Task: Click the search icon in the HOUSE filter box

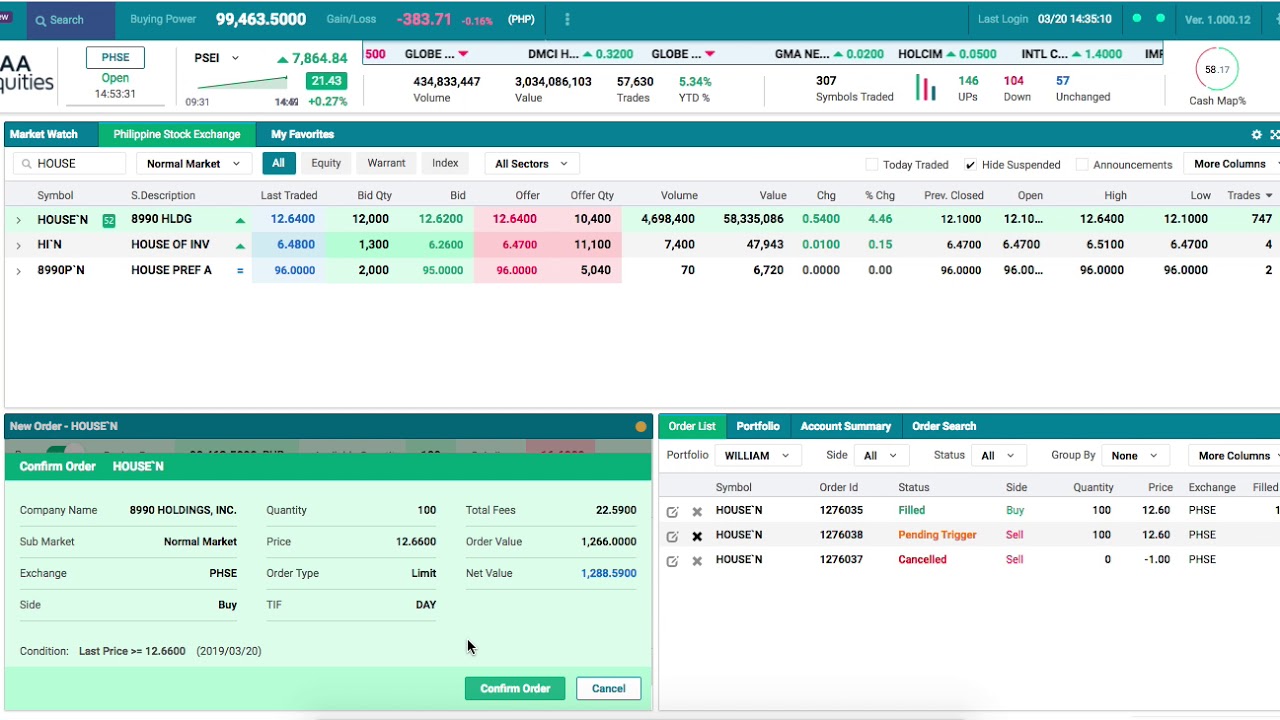Action: (x=26, y=163)
